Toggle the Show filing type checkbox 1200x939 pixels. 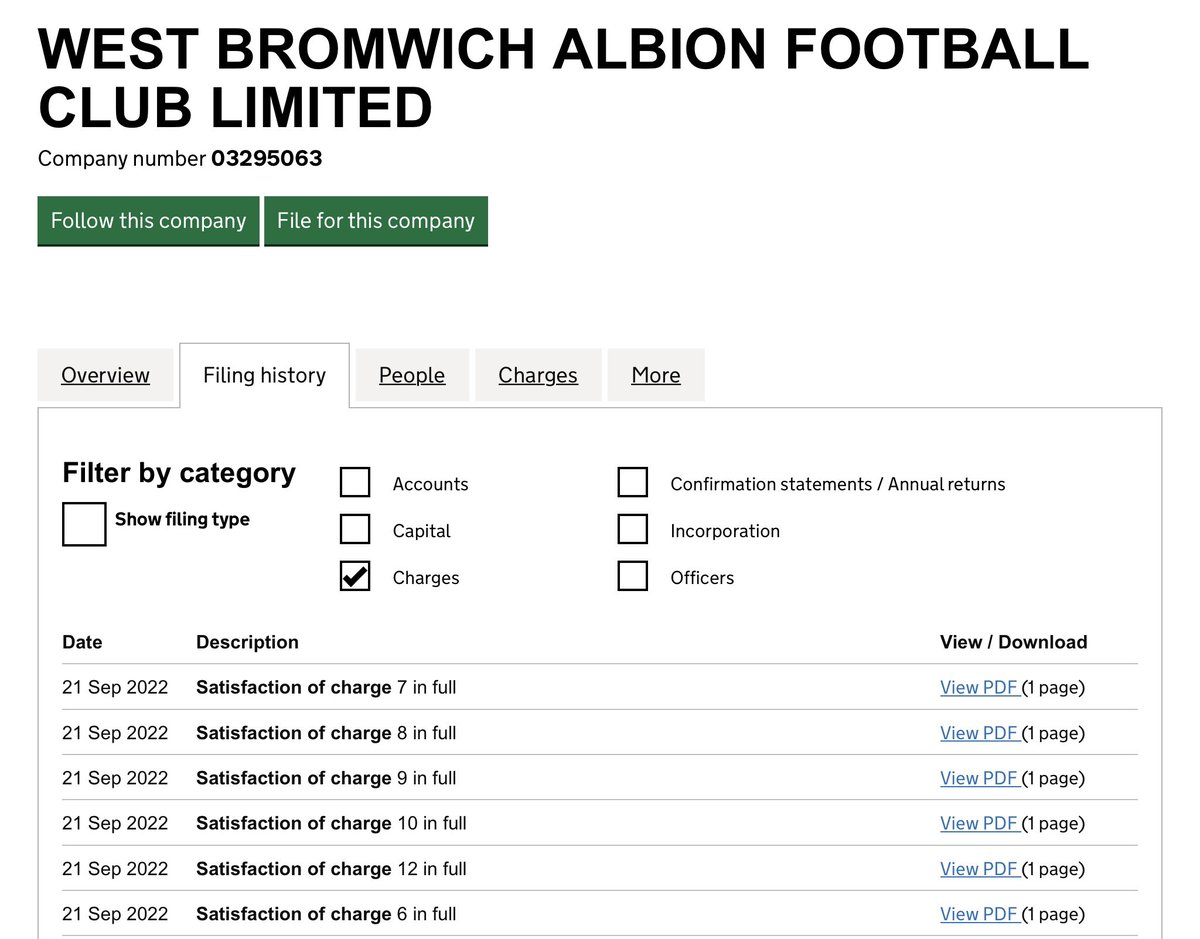(84, 524)
